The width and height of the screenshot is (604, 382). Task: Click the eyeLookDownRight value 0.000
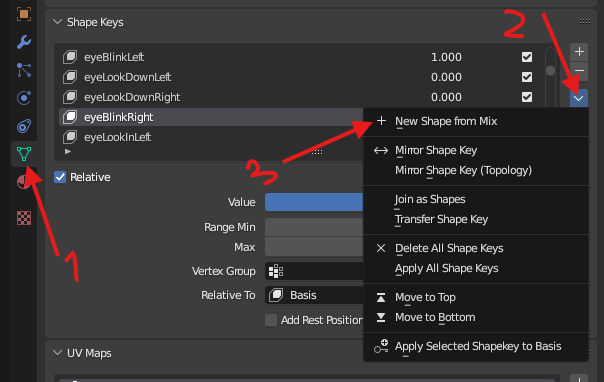click(446, 97)
